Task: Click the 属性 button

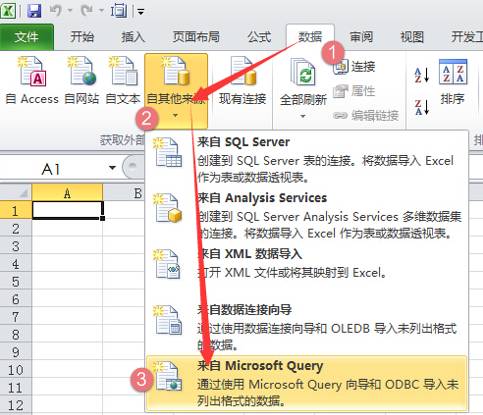Action: click(x=355, y=91)
